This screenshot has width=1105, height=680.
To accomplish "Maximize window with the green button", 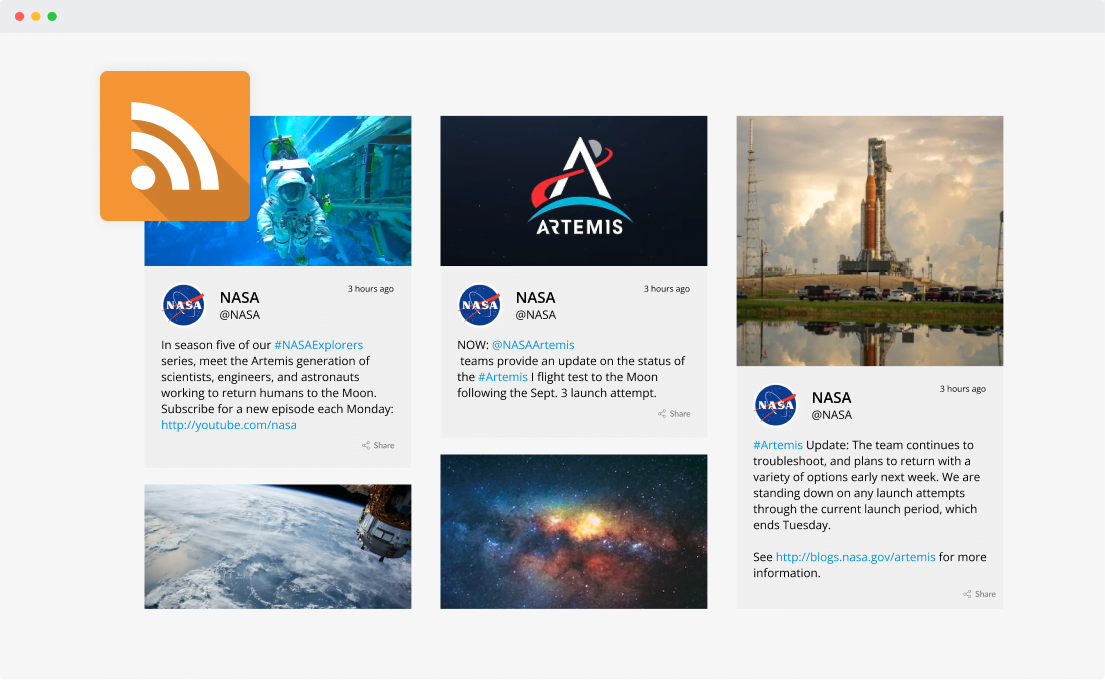I will click(x=52, y=16).
